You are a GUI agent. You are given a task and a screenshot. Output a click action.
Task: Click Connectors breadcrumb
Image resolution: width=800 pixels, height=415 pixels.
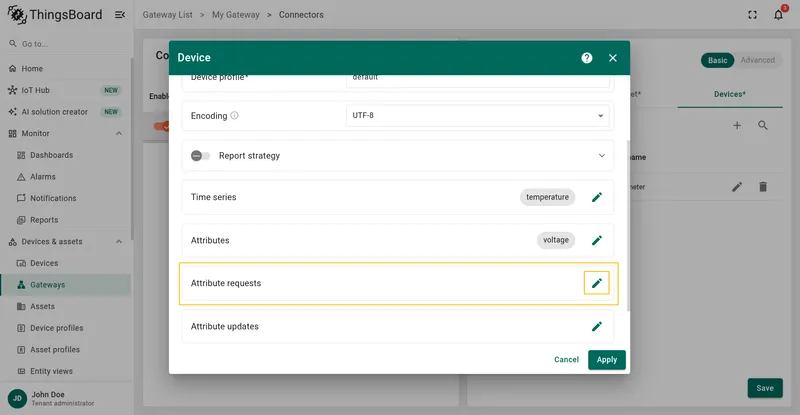pyautogui.click(x=301, y=15)
